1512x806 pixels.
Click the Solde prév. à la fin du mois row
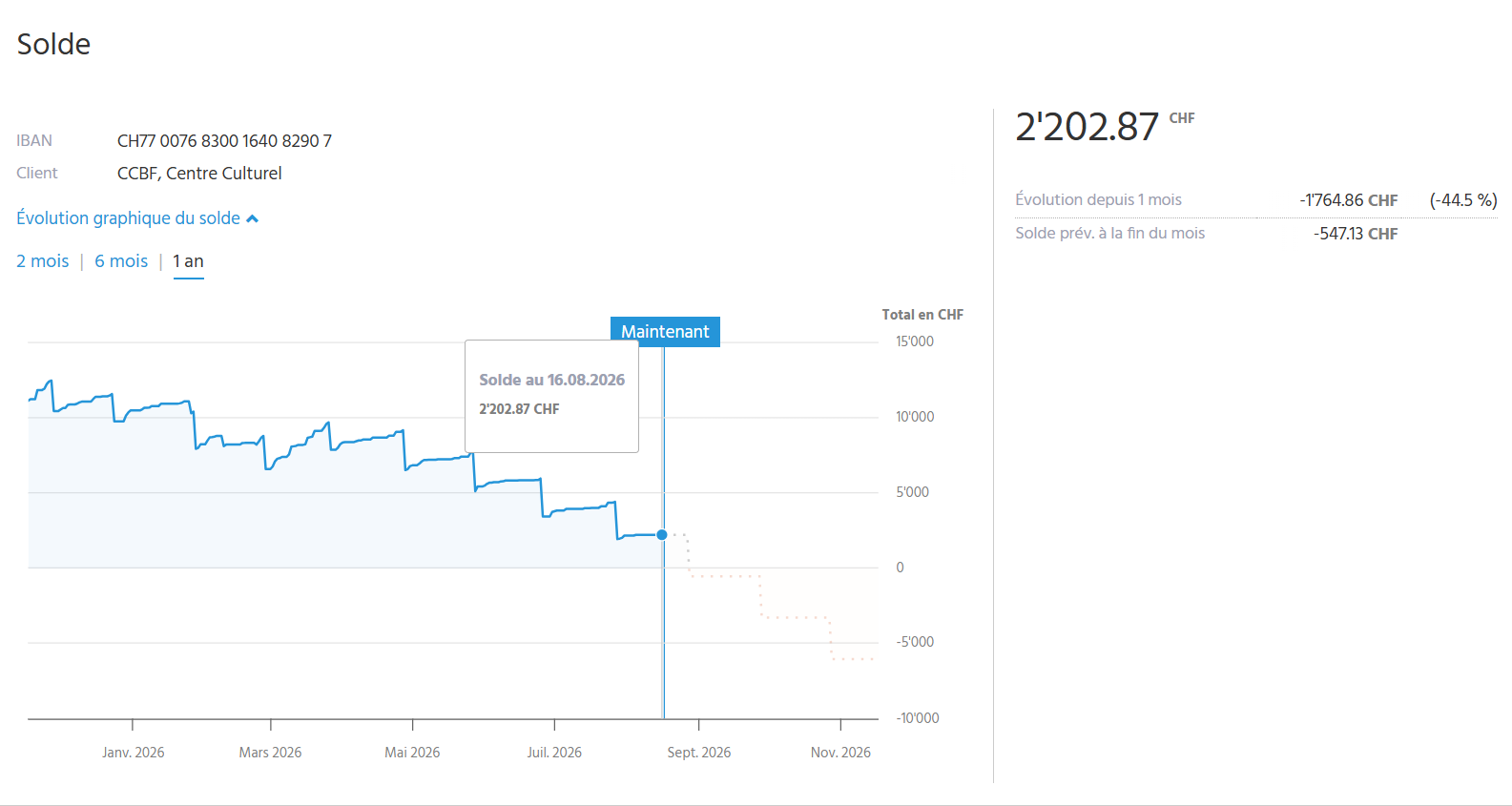1207,234
